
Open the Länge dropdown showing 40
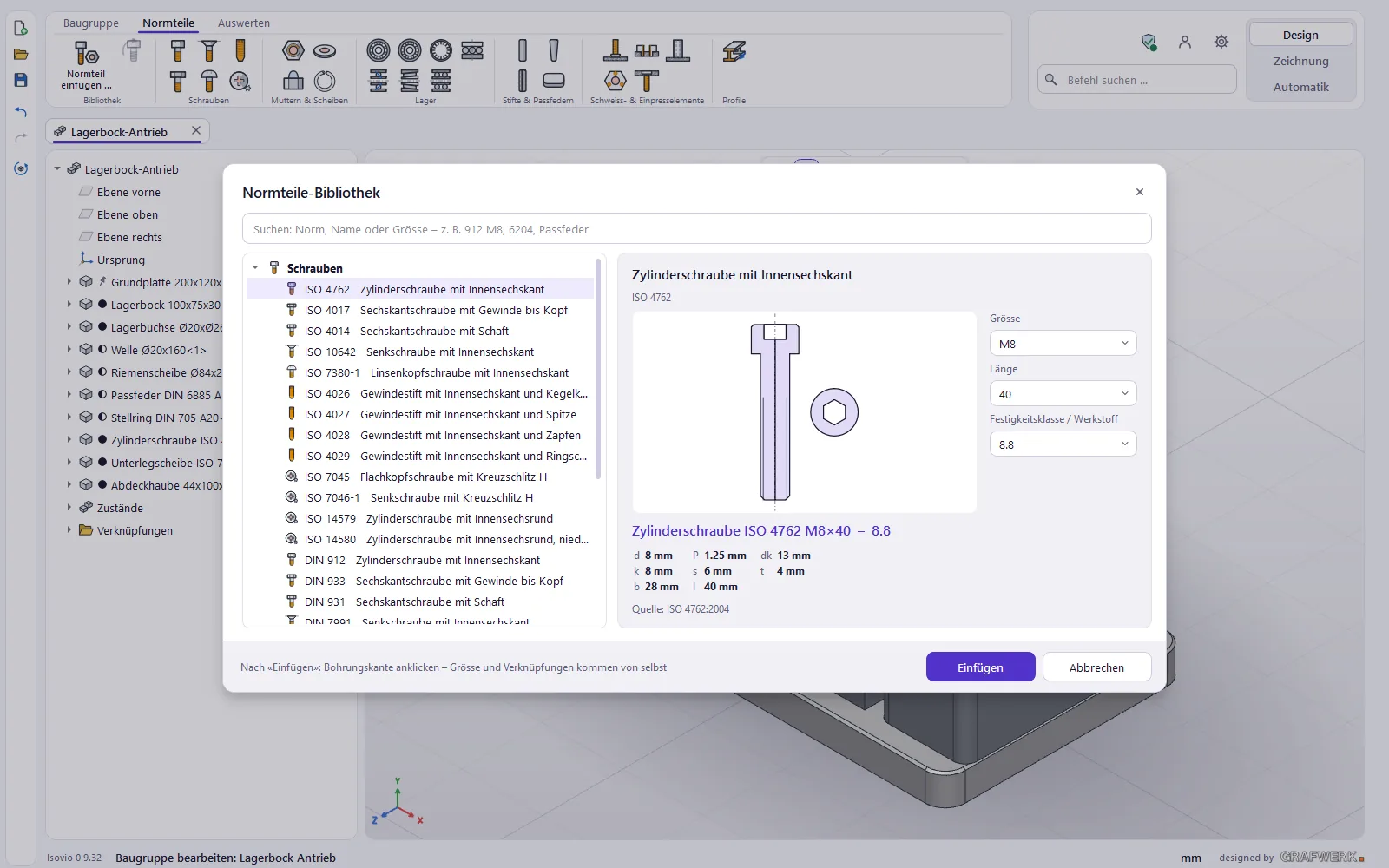click(x=1063, y=393)
